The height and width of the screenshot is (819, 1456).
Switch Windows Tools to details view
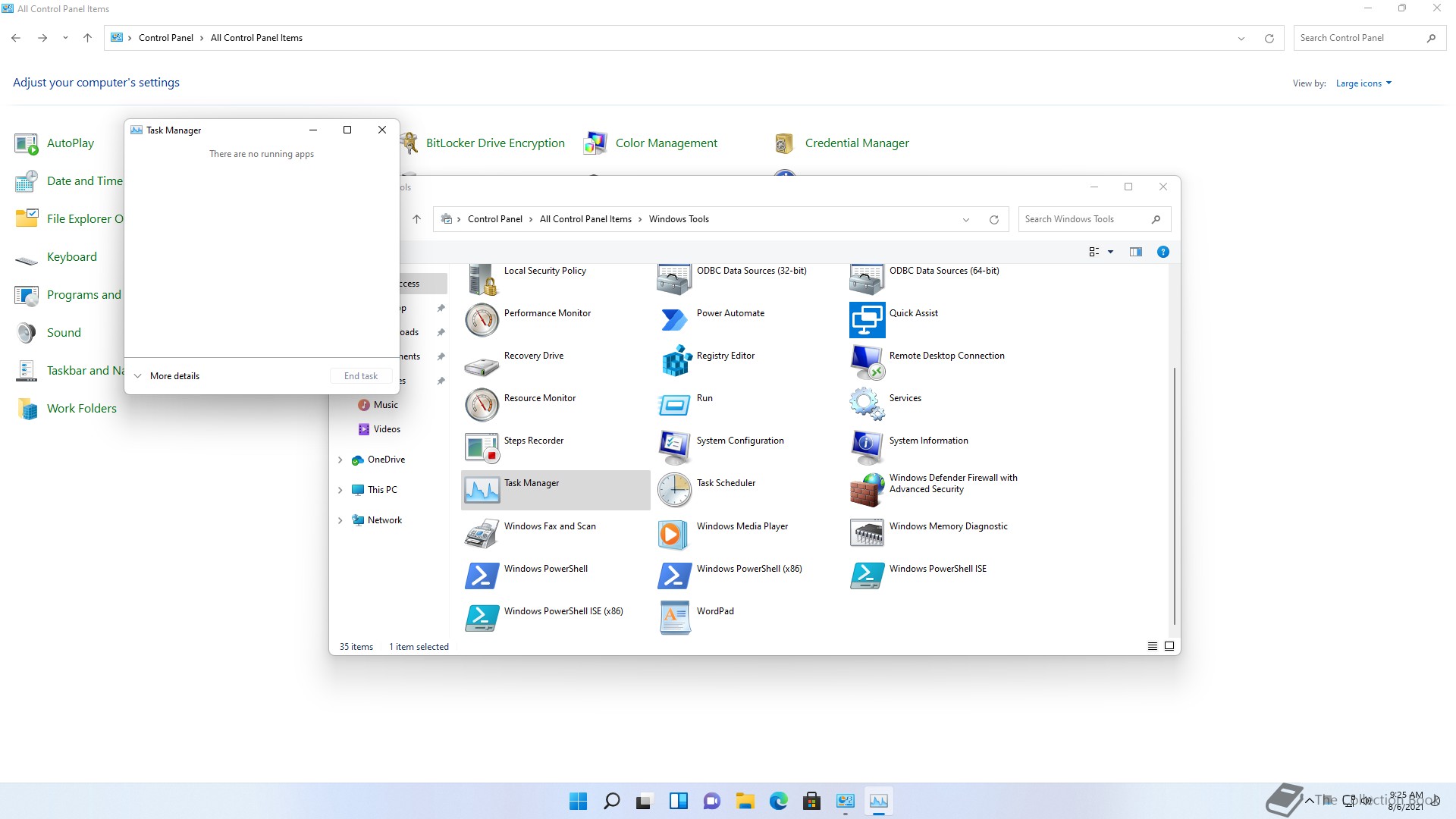click(1153, 647)
